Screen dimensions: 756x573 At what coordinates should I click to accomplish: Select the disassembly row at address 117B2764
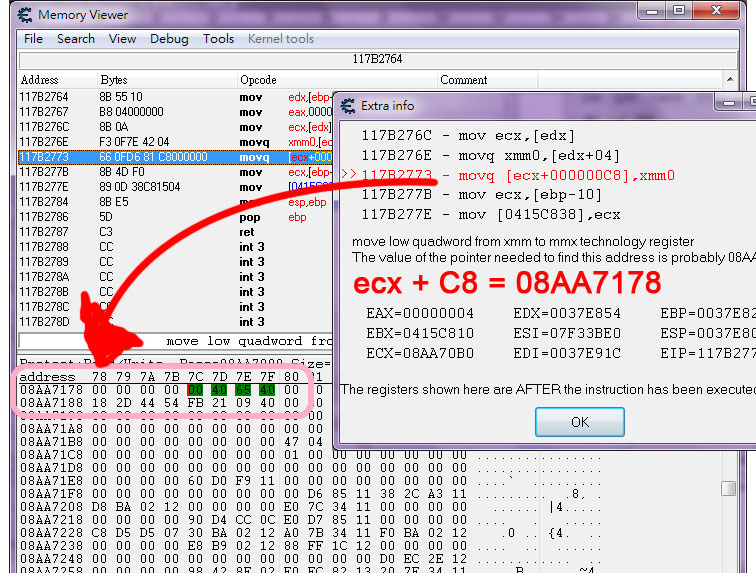(120, 96)
